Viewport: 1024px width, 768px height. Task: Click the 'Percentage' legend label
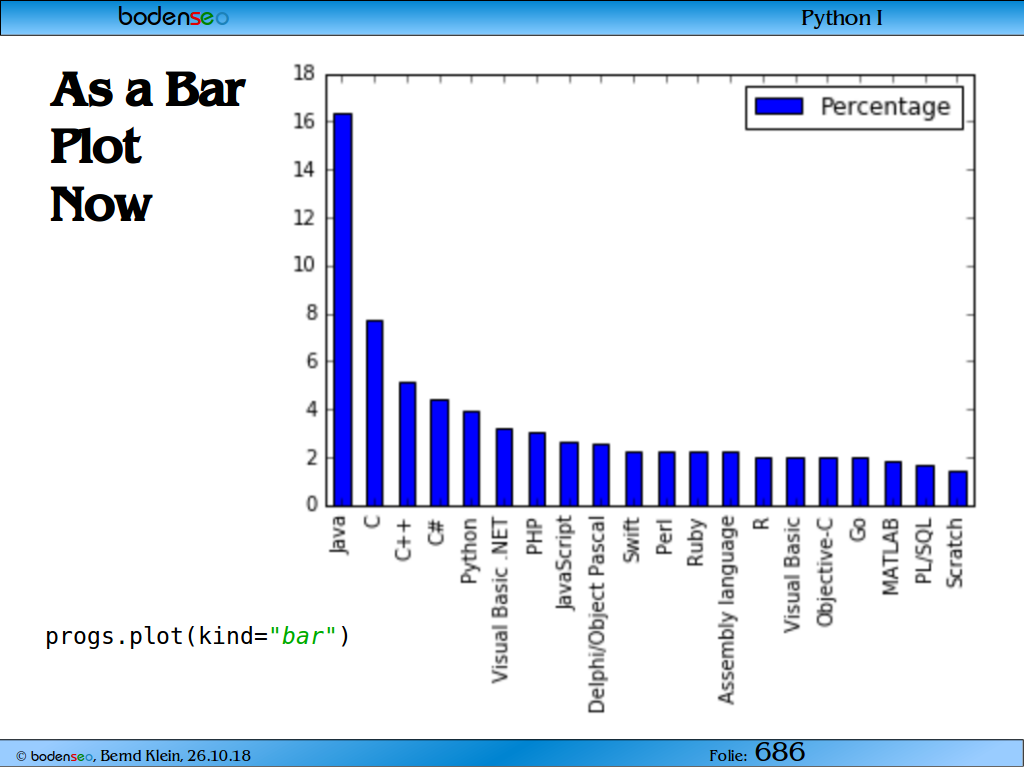[x=885, y=107]
